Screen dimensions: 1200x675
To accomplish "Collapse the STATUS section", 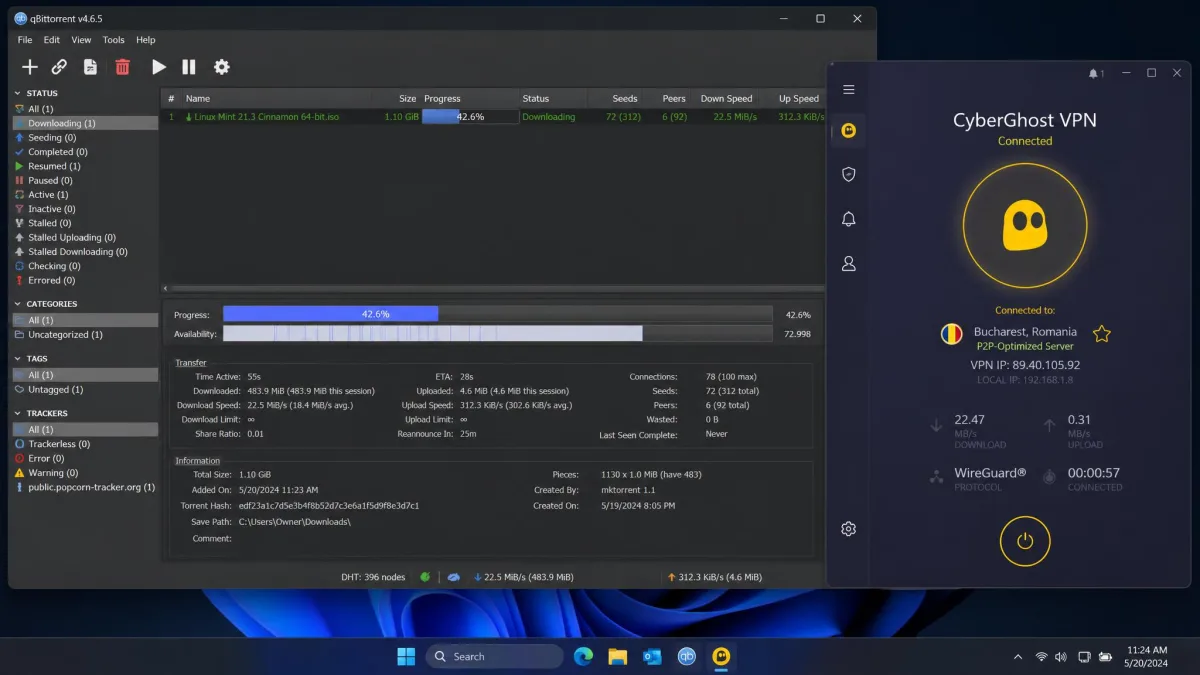I will pos(17,94).
